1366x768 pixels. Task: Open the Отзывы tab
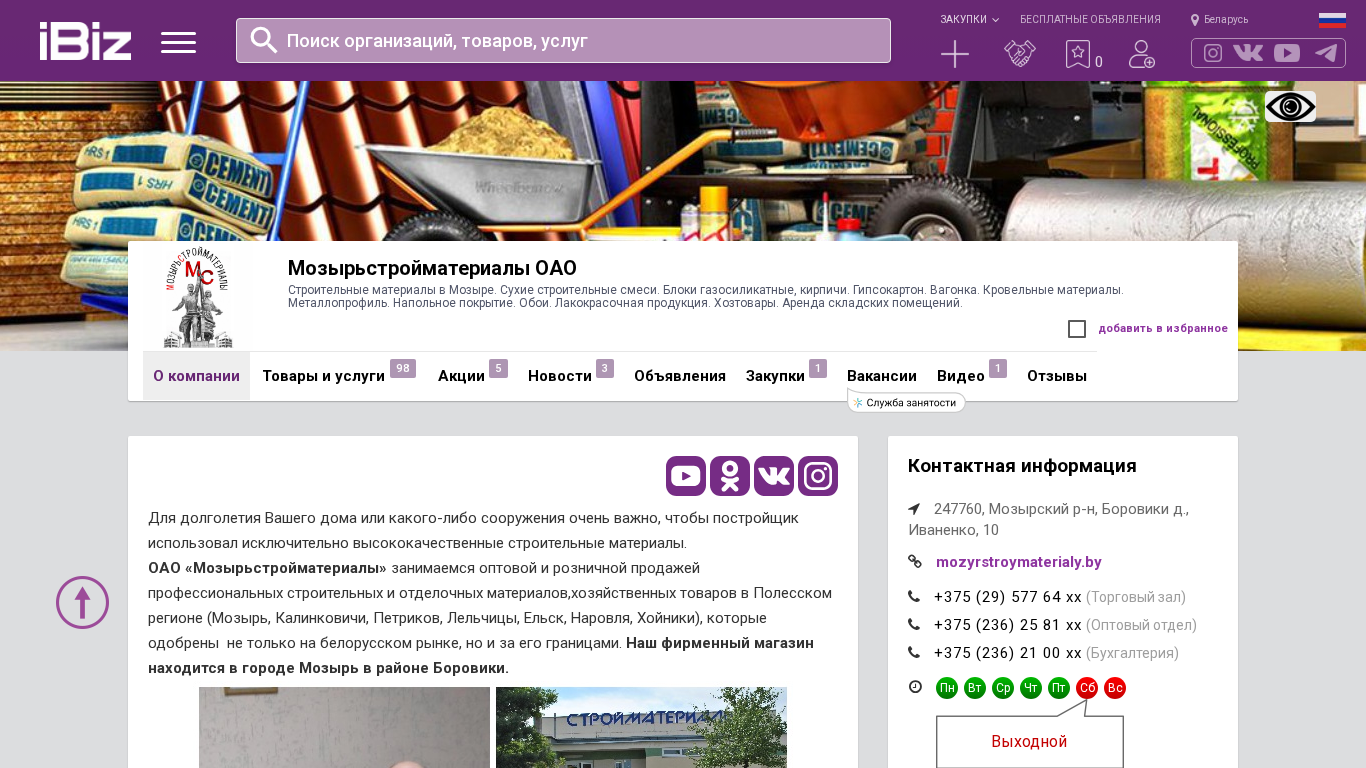coord(1057,376)
